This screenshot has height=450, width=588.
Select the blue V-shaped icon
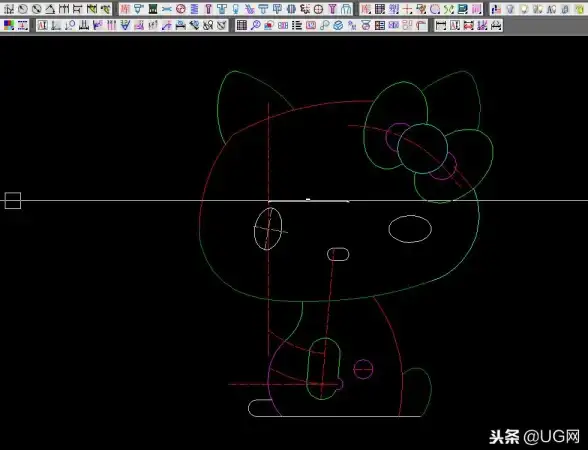(125, 25)
